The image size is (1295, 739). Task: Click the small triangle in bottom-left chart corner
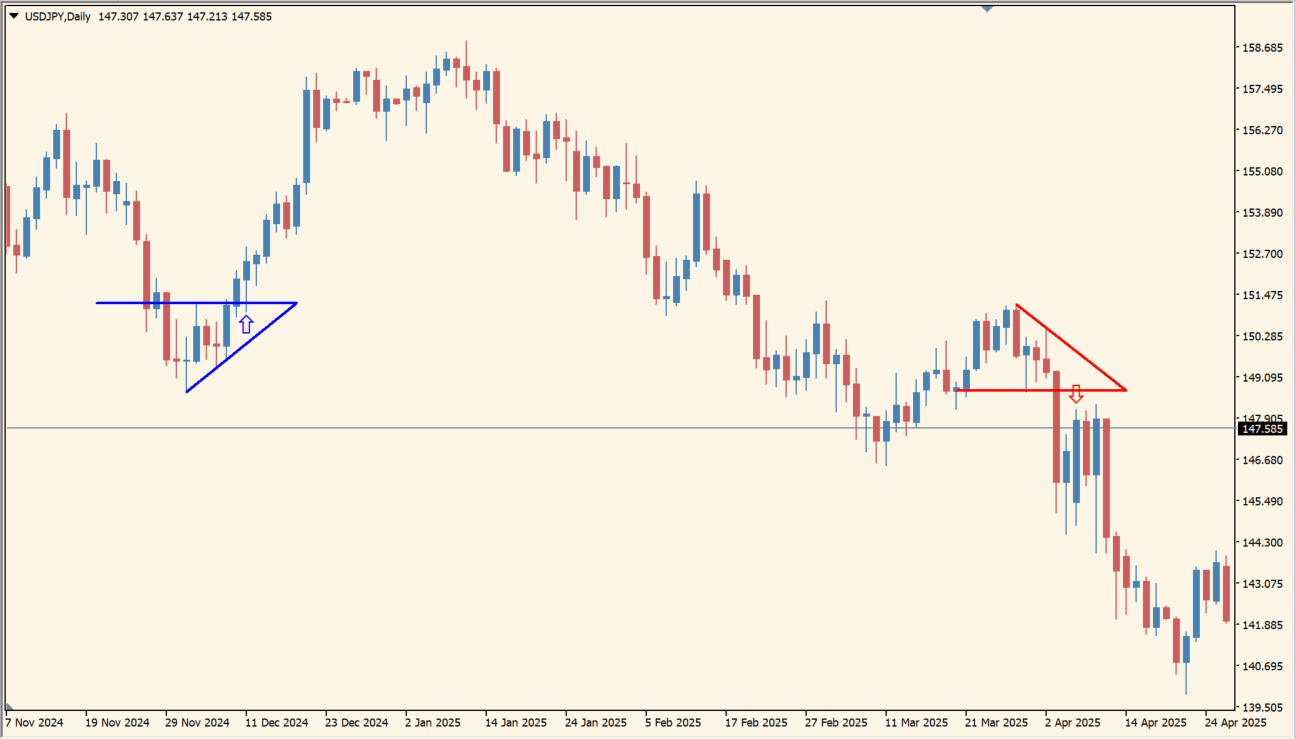point(9,704)
